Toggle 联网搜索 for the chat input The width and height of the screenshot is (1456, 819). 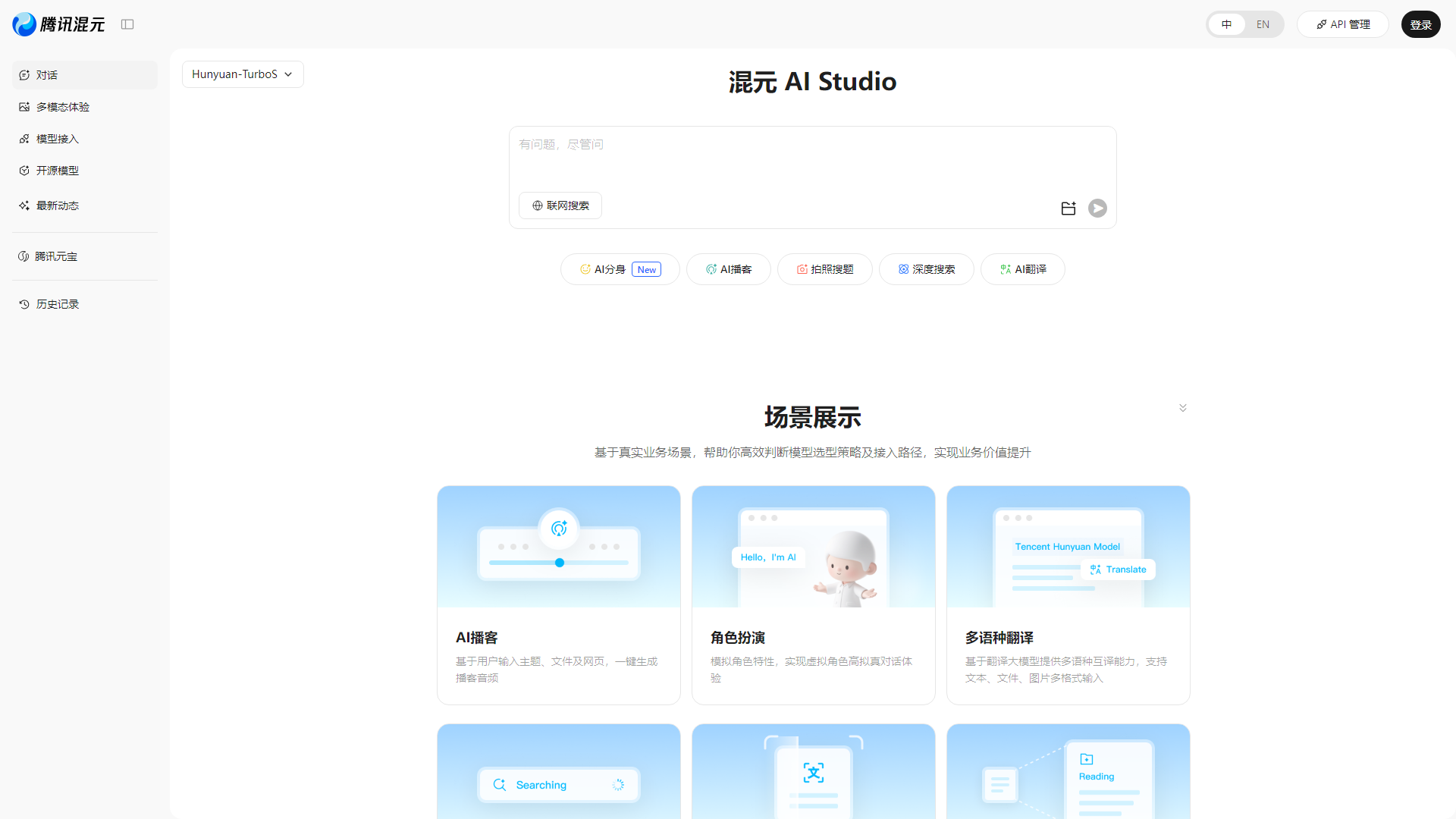coord(560,205)
